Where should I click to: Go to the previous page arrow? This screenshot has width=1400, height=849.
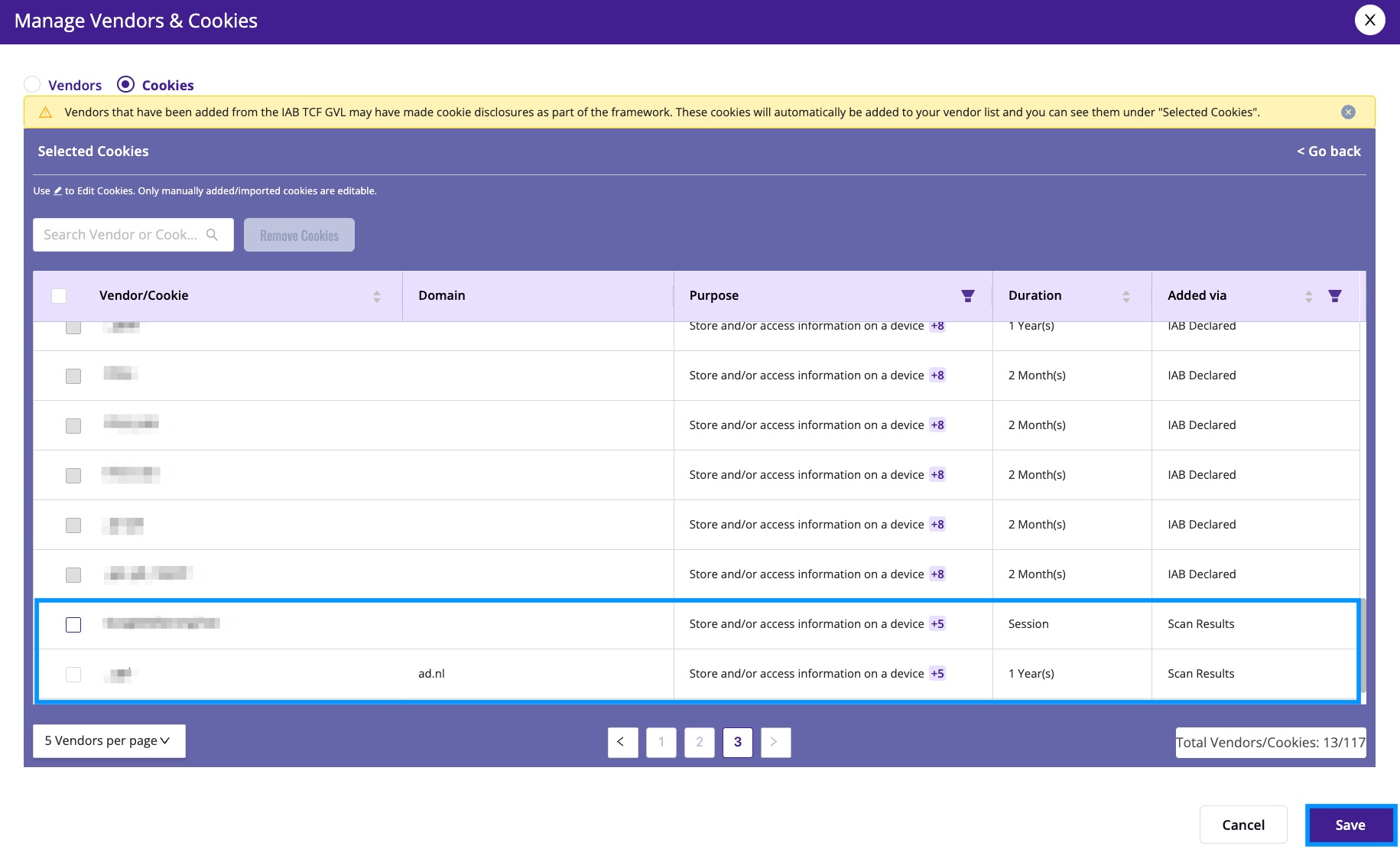[x=623, y=743]
